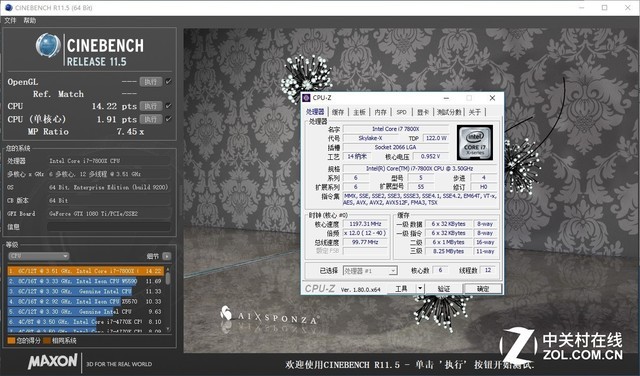Viewport: 640px width, 376px height.
Task: Maximize the Cinebench window
Action: [x=604, y=7]
